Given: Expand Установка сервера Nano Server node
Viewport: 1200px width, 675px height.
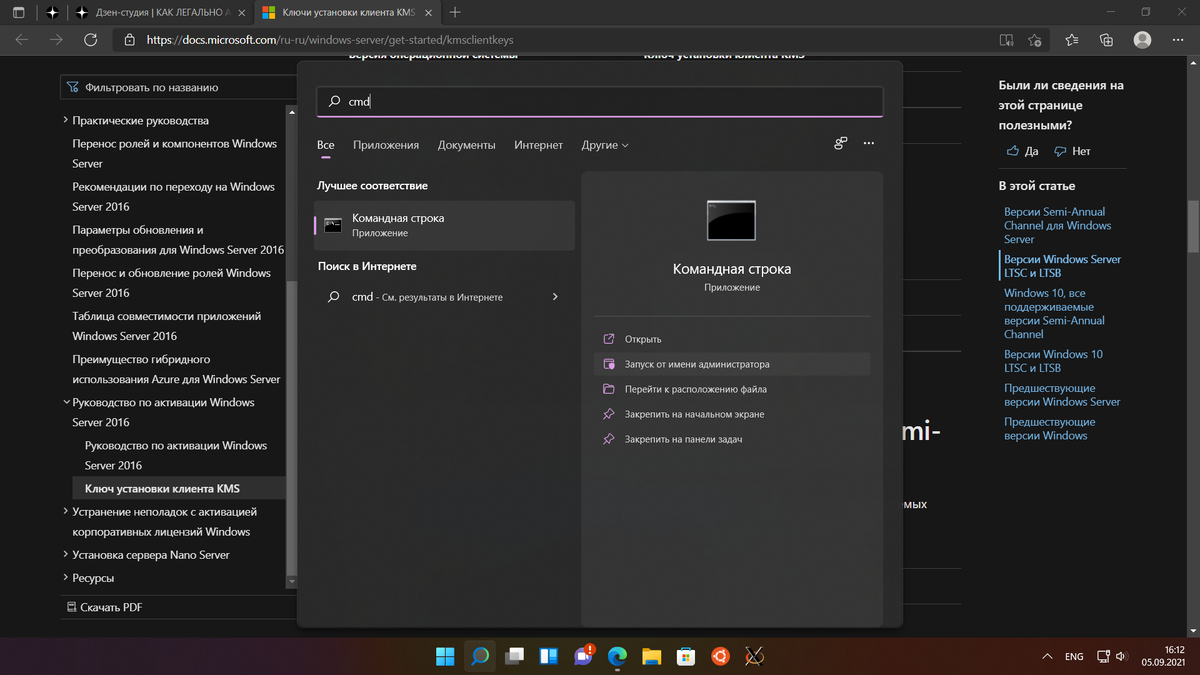Looking at the screenshot, I should pyautogui.click(x=66, y=554).
